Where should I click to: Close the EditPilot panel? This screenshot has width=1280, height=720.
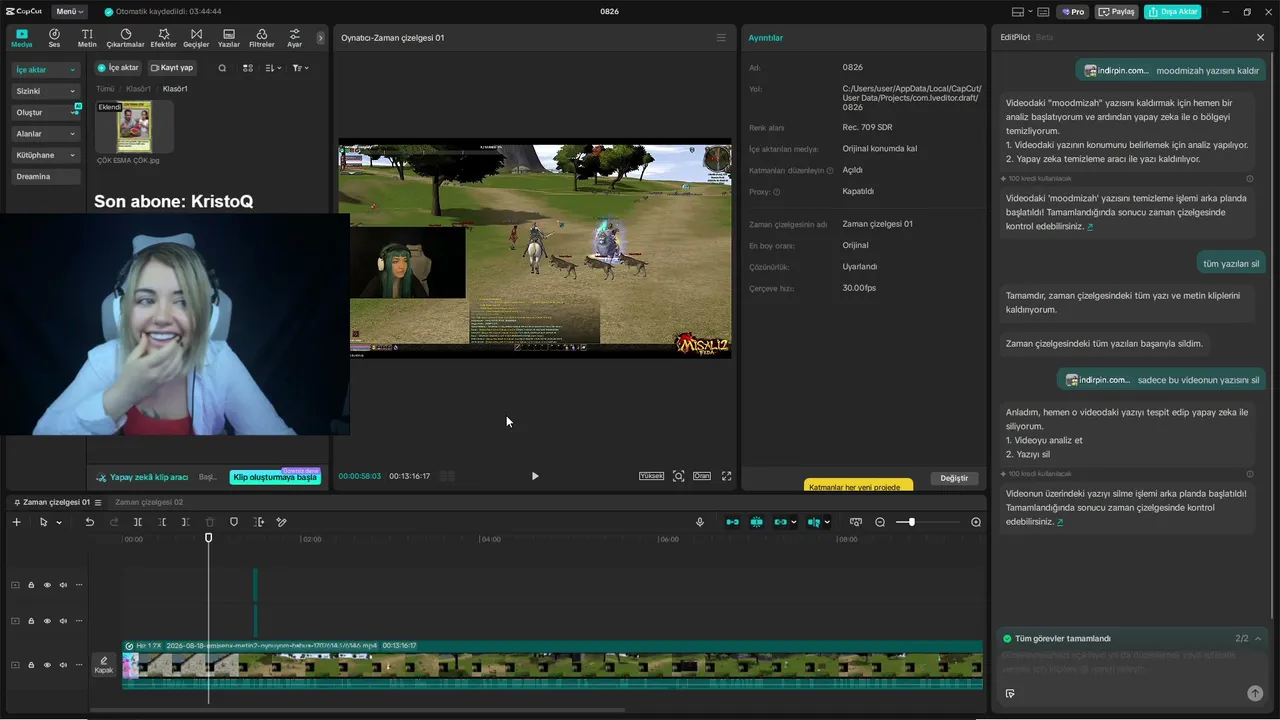tap(1260, 37)
